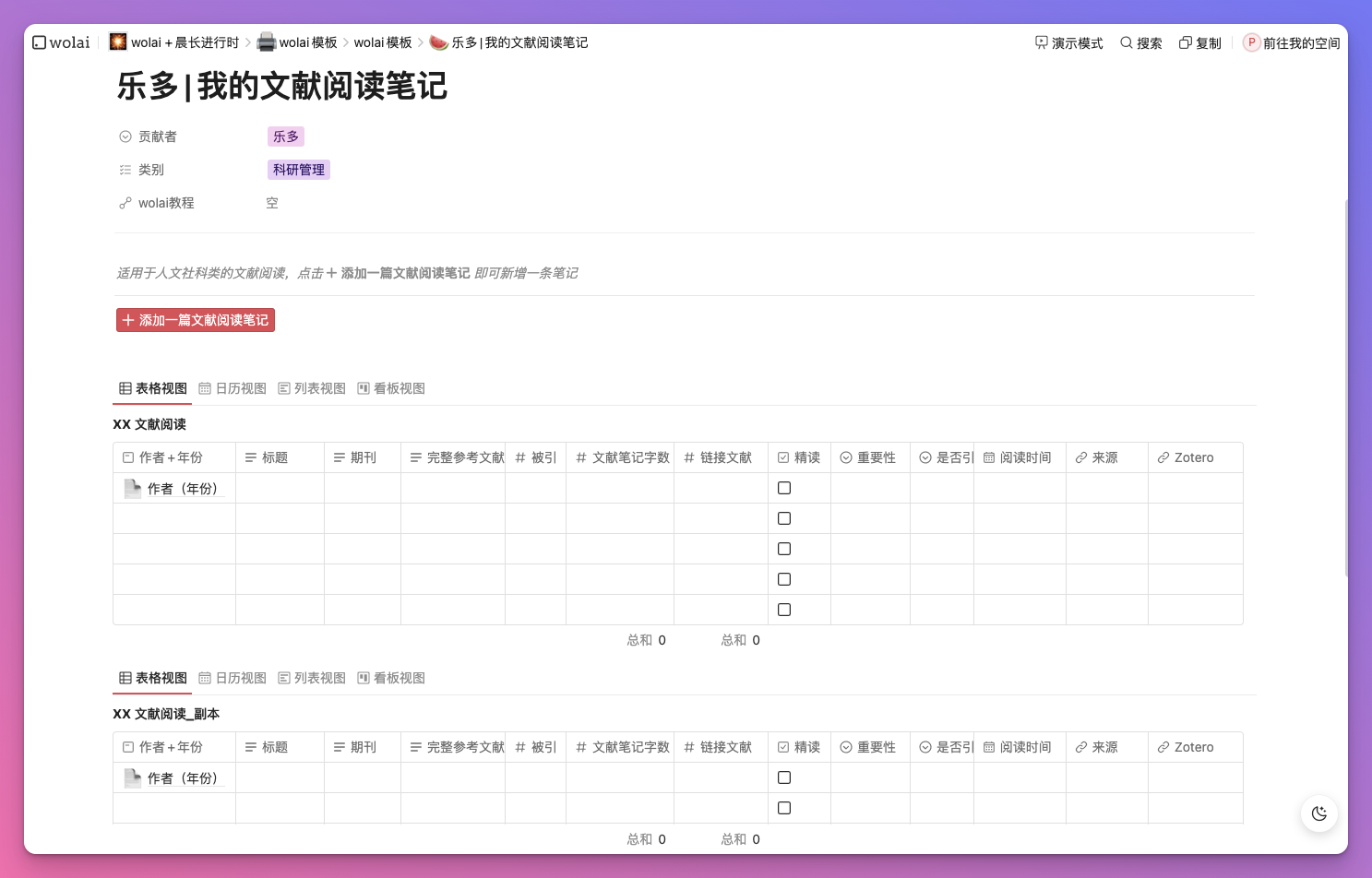Enter 演示模式 presentation mode

pos(1068,42)
